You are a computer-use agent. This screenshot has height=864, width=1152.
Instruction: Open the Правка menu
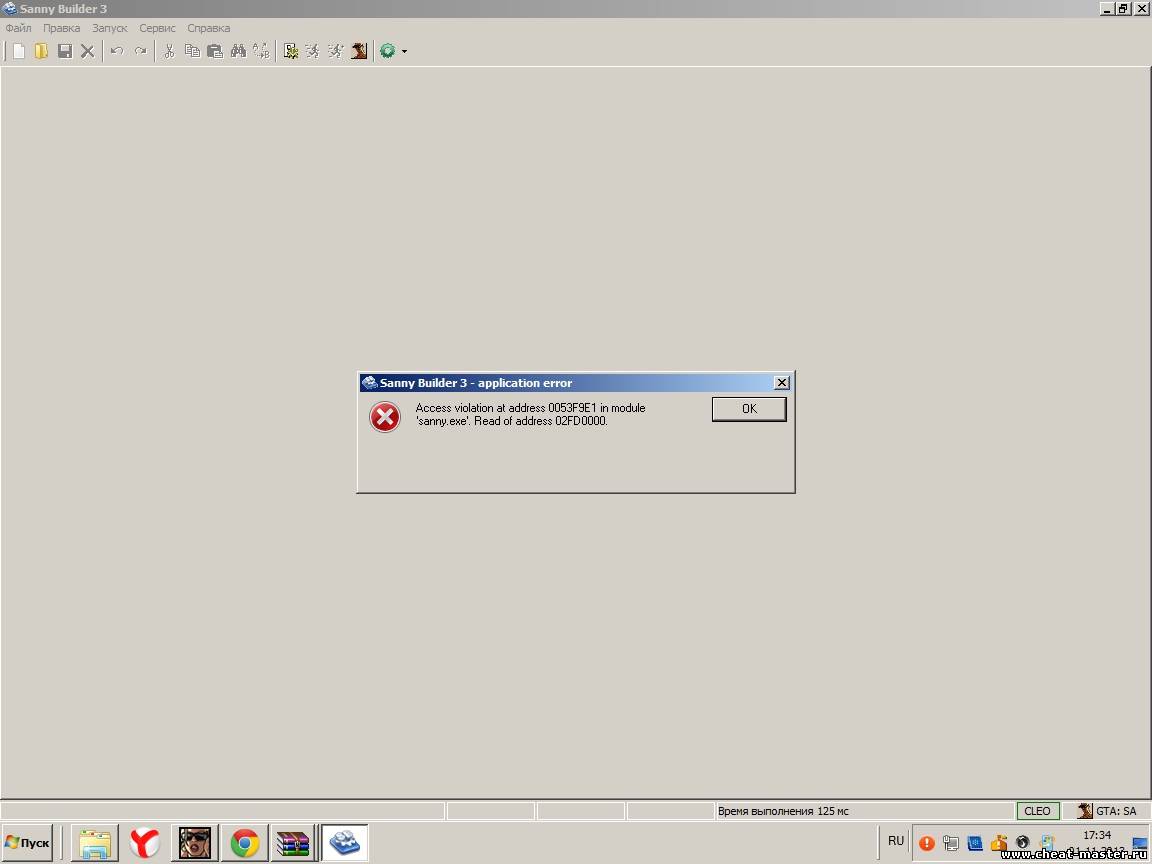click(x=62, y=28)
